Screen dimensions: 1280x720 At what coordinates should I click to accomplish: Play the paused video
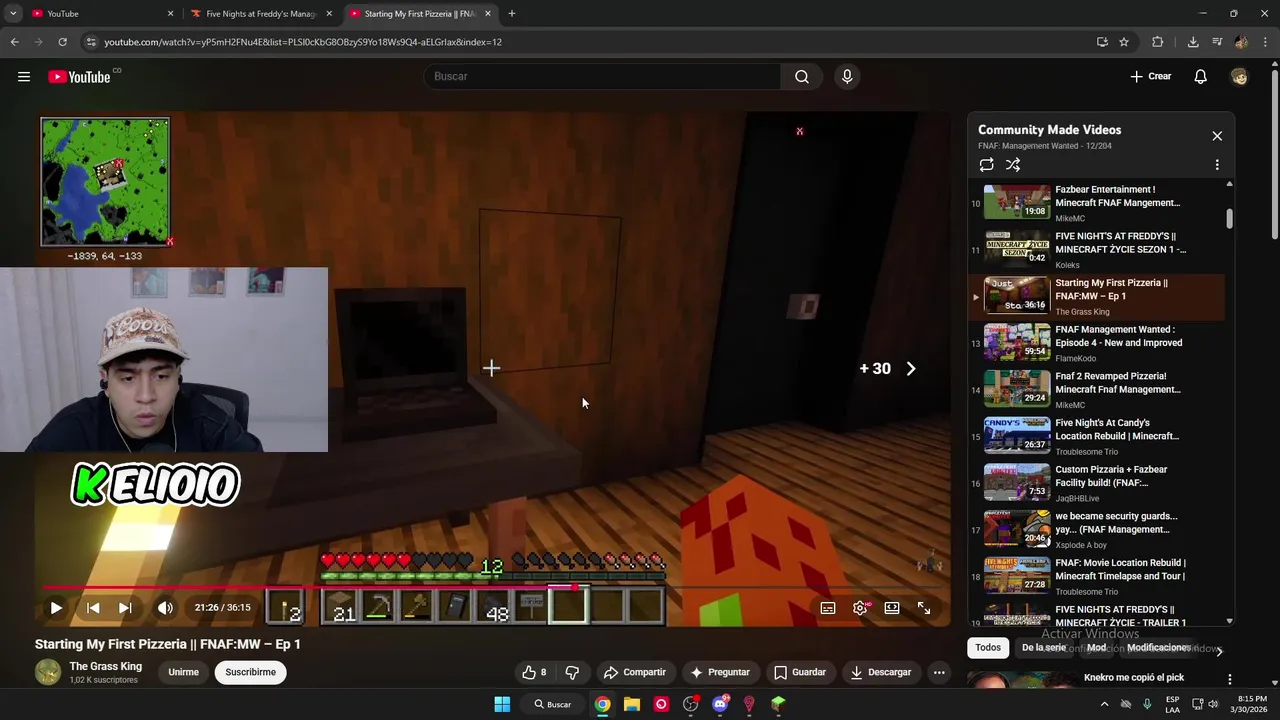pyautogui.click(x=56, y=607)
